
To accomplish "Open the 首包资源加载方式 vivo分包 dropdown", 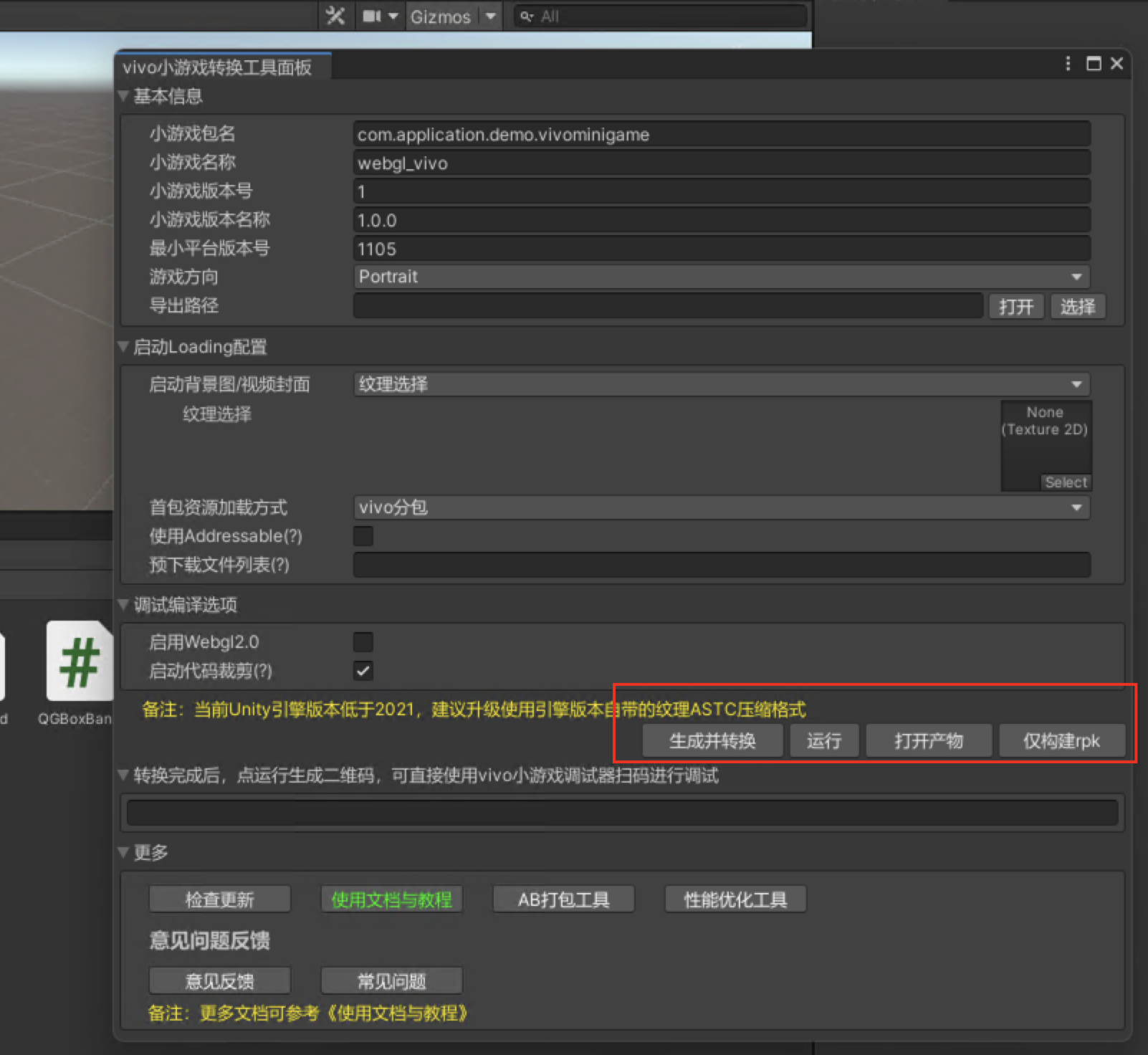I will pyautogui.click(x=722, y=507).
